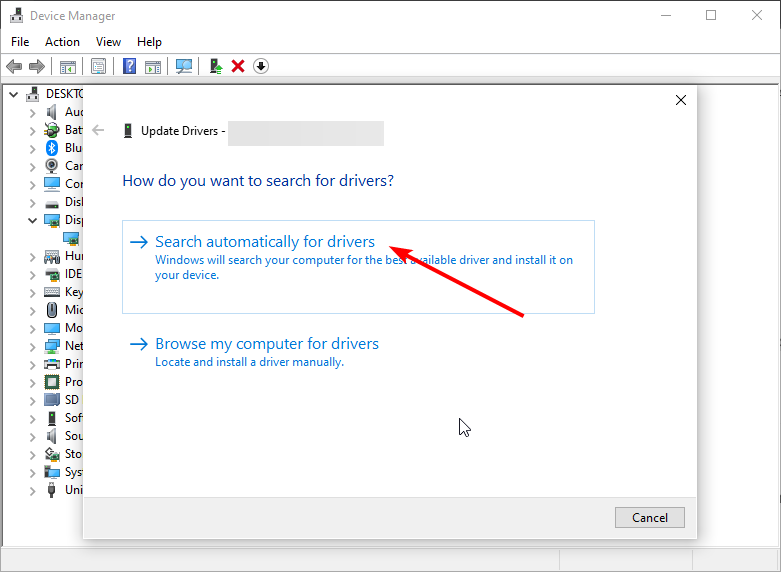The height and width of the screenshot is (572, 781).
Task: Expand the Batteries tree node
Action: click(x=32, y=131)
